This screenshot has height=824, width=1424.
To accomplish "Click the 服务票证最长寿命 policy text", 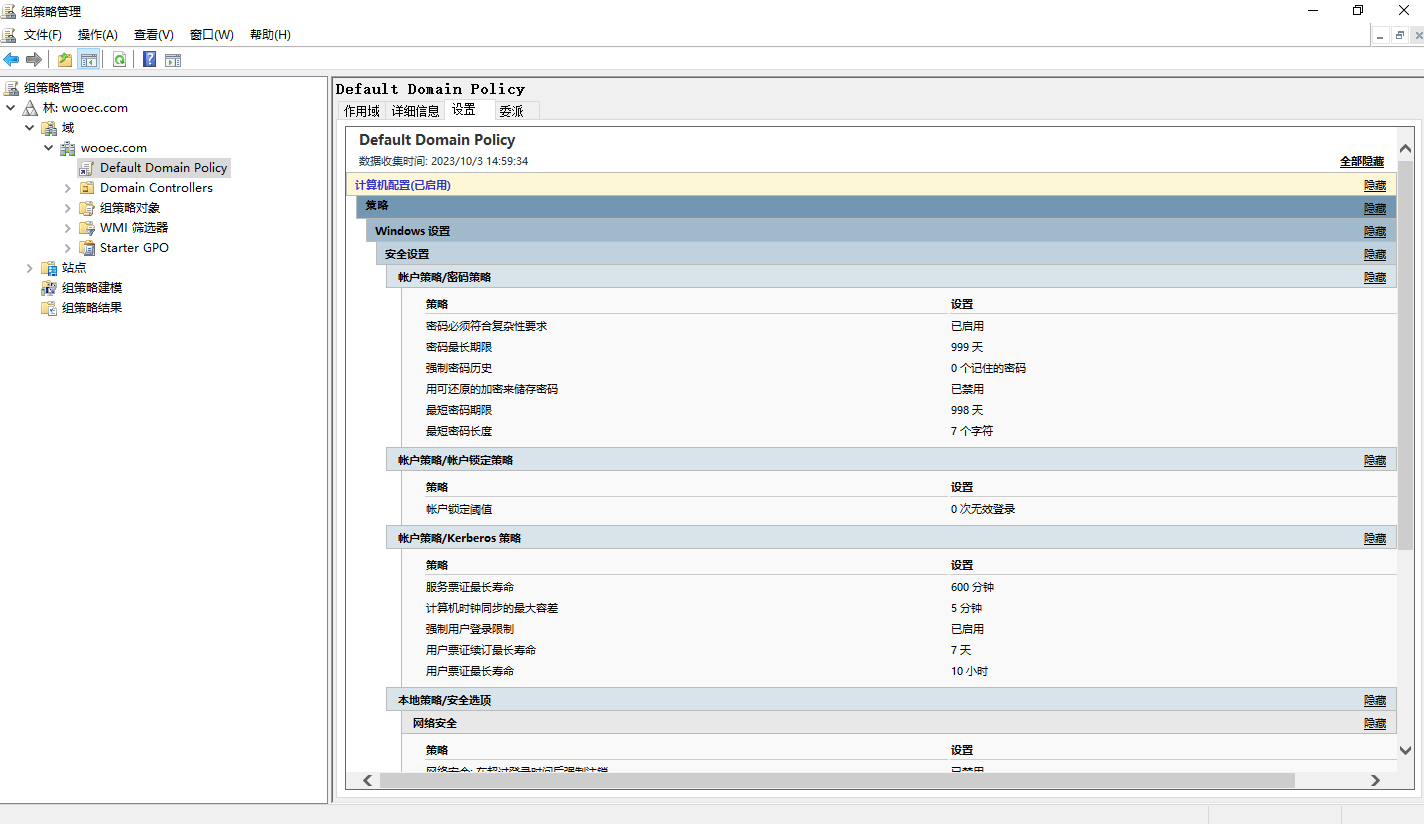I will (x=470, y=587).
